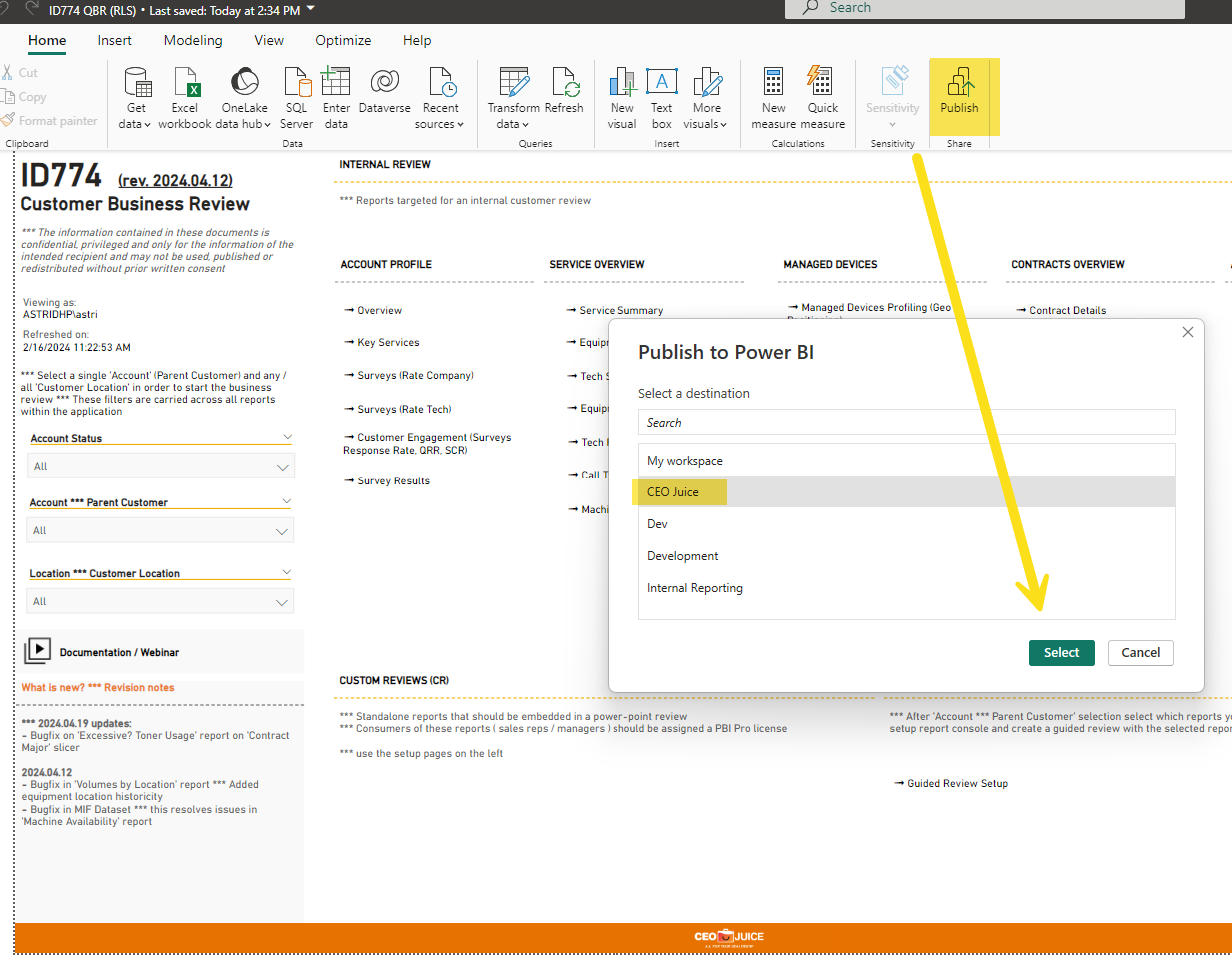1232x957 pixels.
Task: Open the Help ribbon tab
Action: [x=417, y=40]
